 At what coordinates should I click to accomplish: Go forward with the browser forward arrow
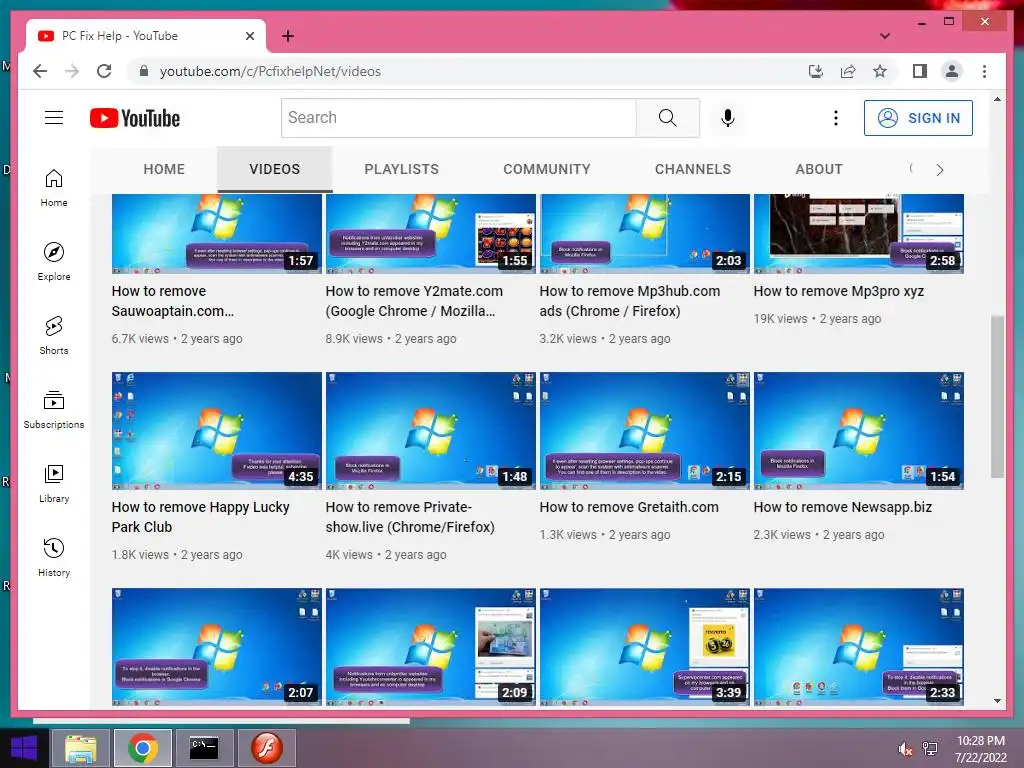coord(72,71)
